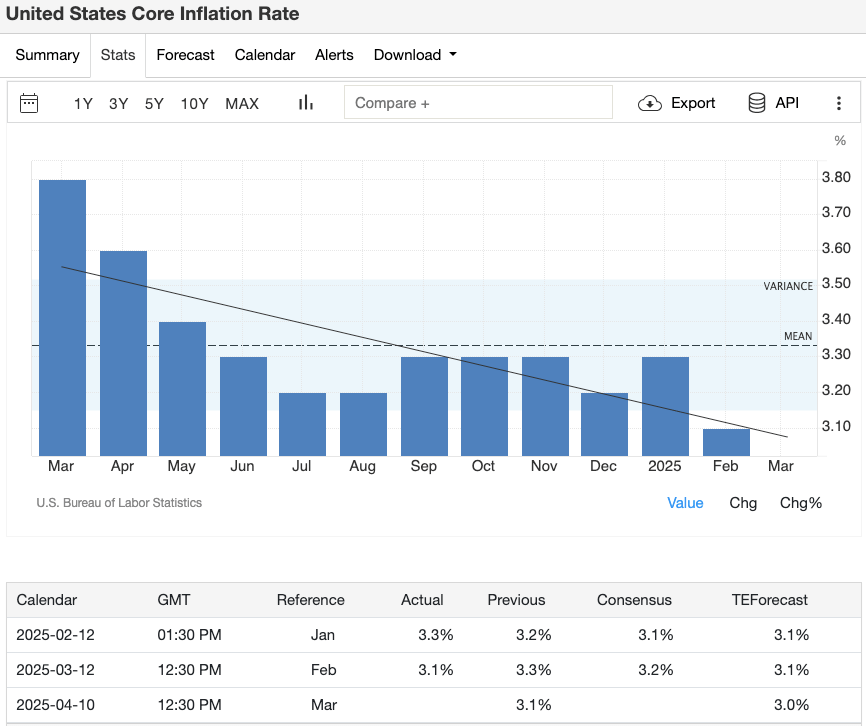Switch to the Forecast tab
866x726 pixels.
pos(185,55)
